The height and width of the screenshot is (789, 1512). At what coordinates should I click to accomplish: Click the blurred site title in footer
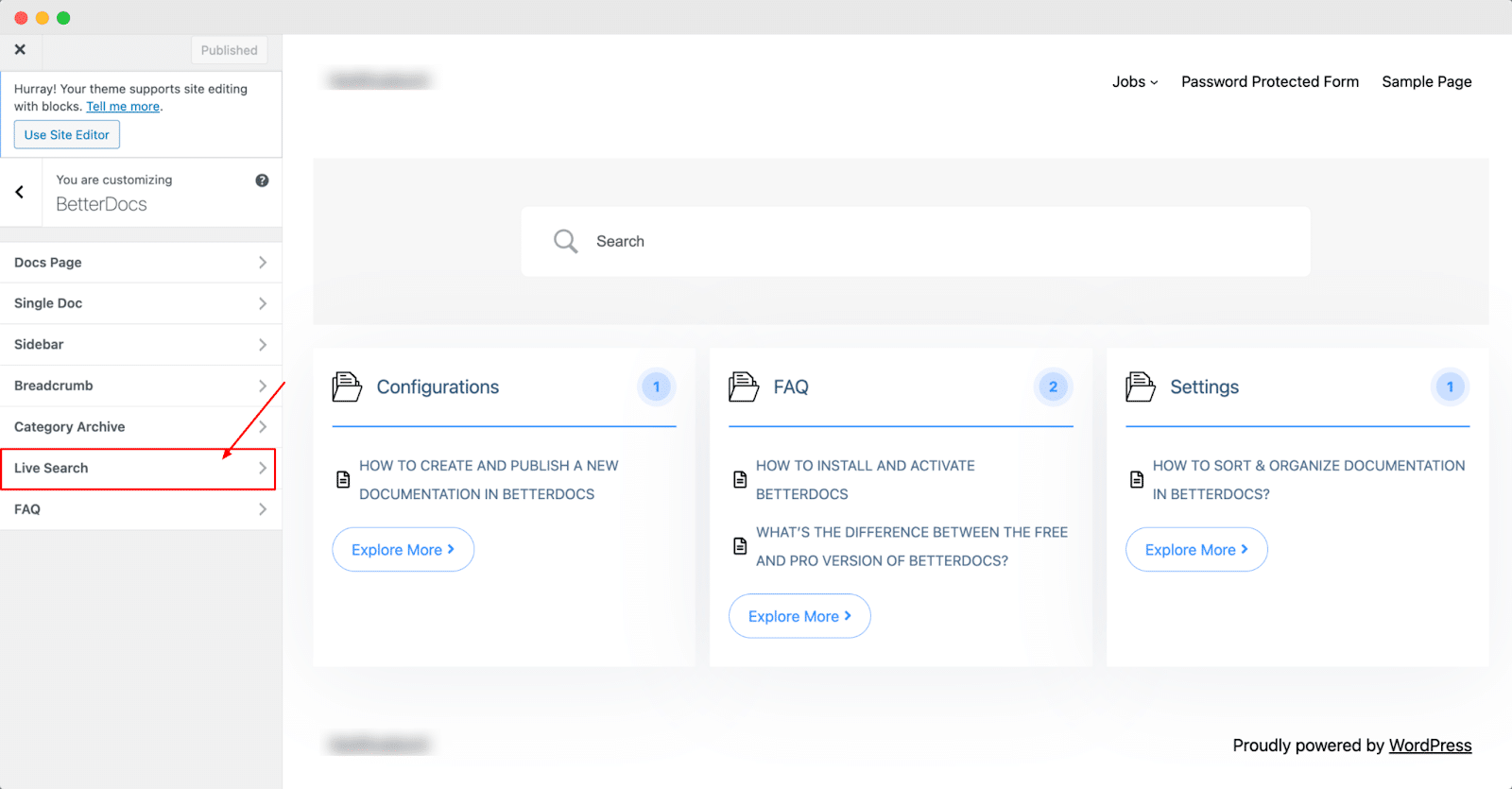(380, 746)
